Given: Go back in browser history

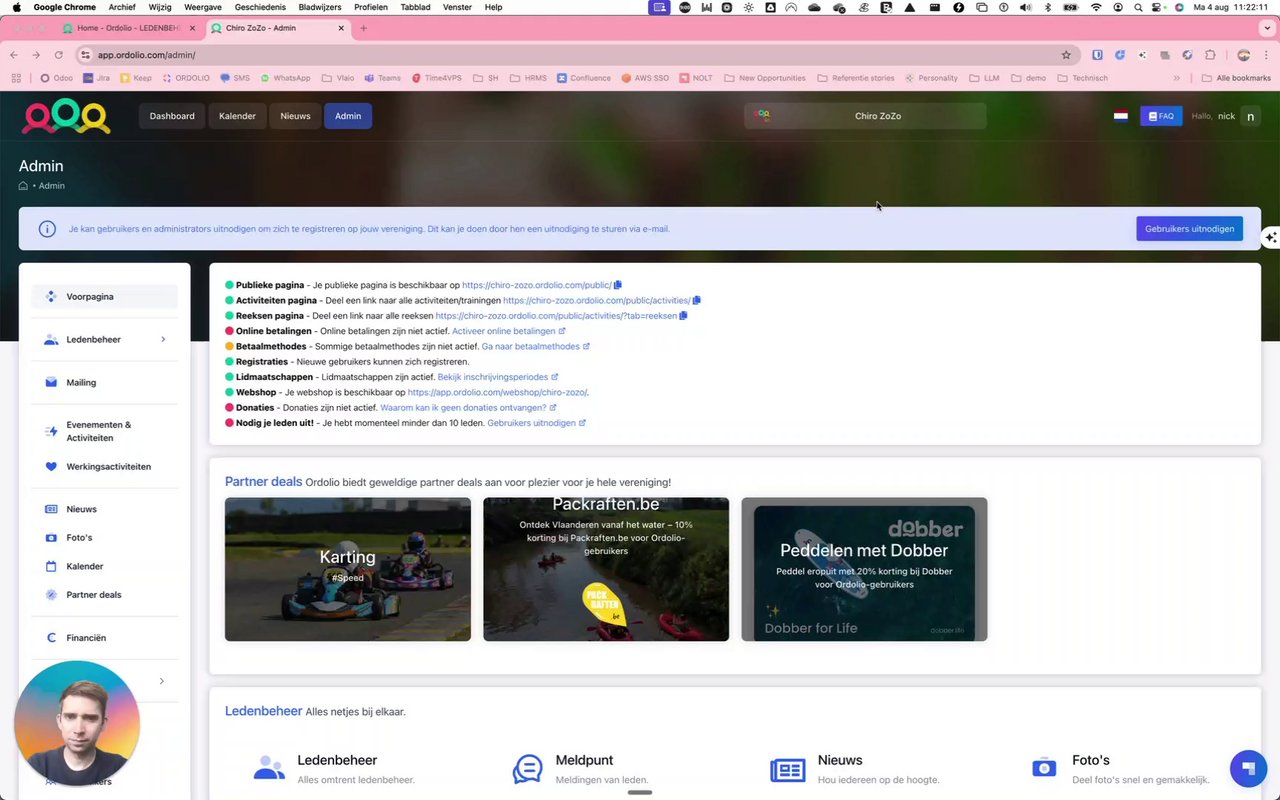Looking at the screenshot, I should pyautogui.click(x=14, y=55).
